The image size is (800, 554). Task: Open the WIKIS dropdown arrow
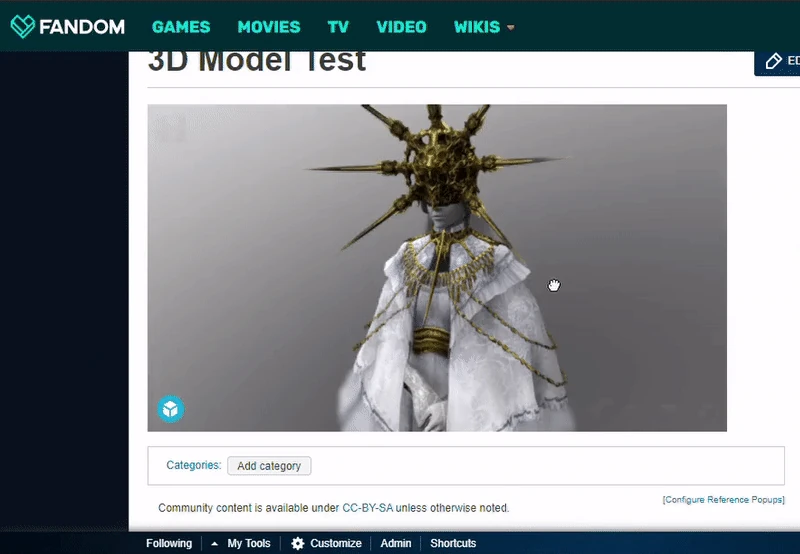click(x=511, y=28)
